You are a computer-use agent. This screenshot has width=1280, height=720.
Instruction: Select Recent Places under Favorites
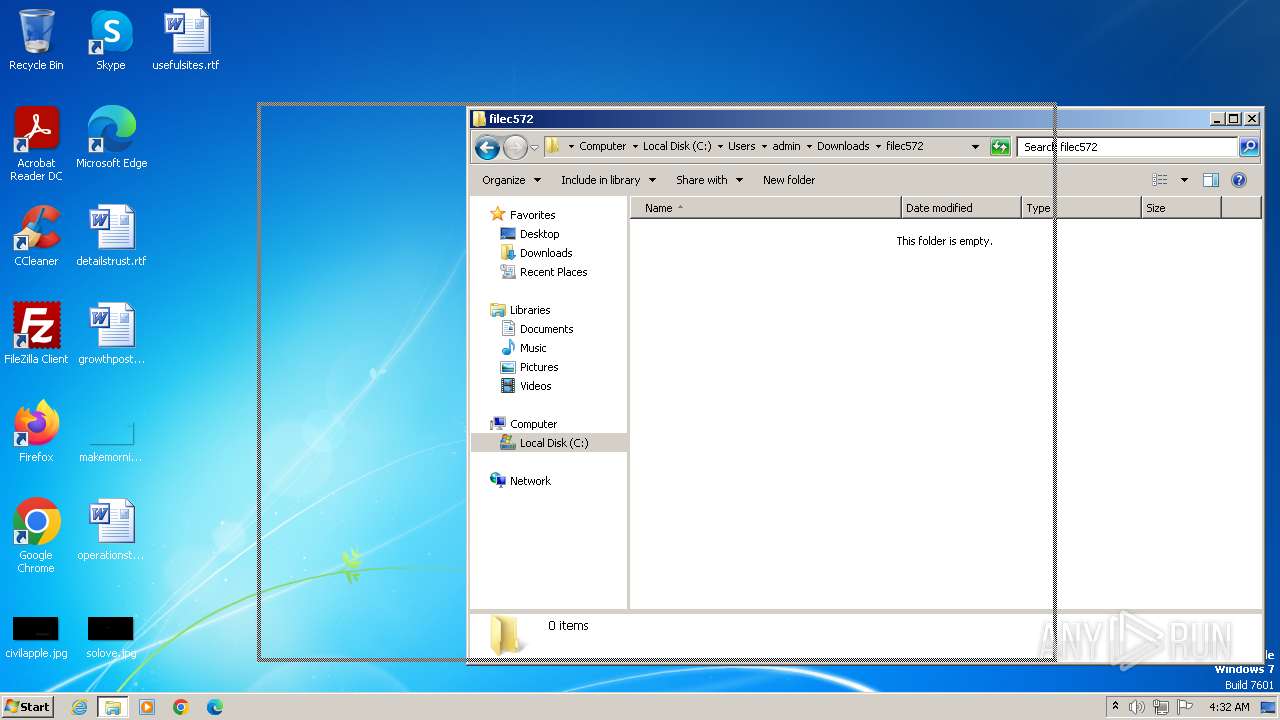click(x=553, y=272)
